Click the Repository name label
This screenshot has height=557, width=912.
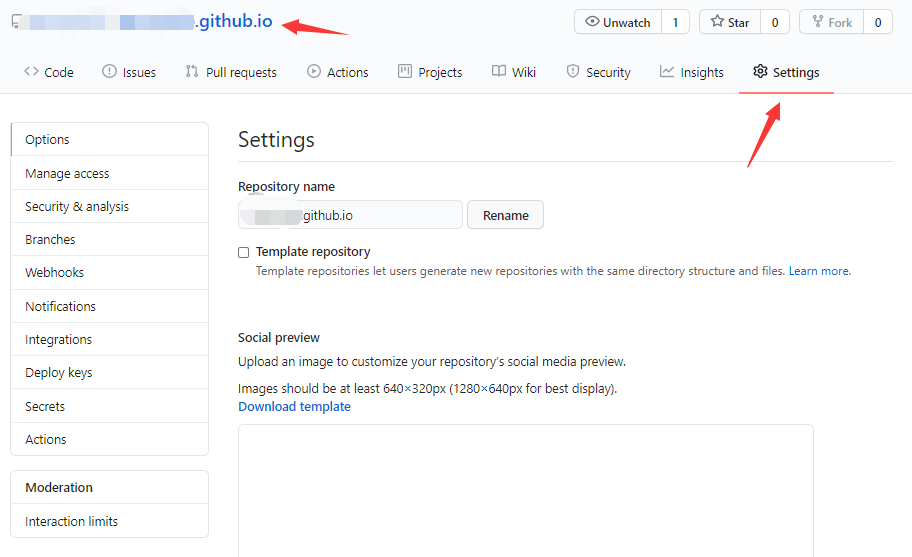click(x=286, y=187)
